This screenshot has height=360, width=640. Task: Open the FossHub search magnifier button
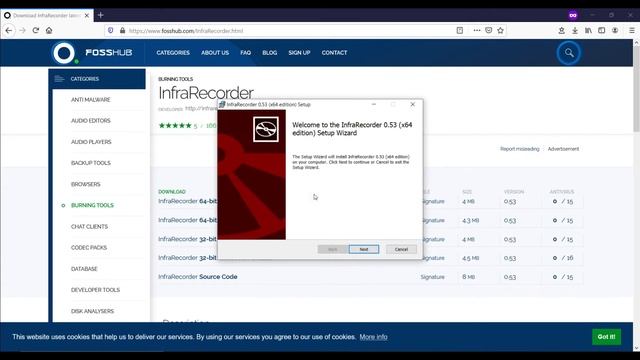569,53
